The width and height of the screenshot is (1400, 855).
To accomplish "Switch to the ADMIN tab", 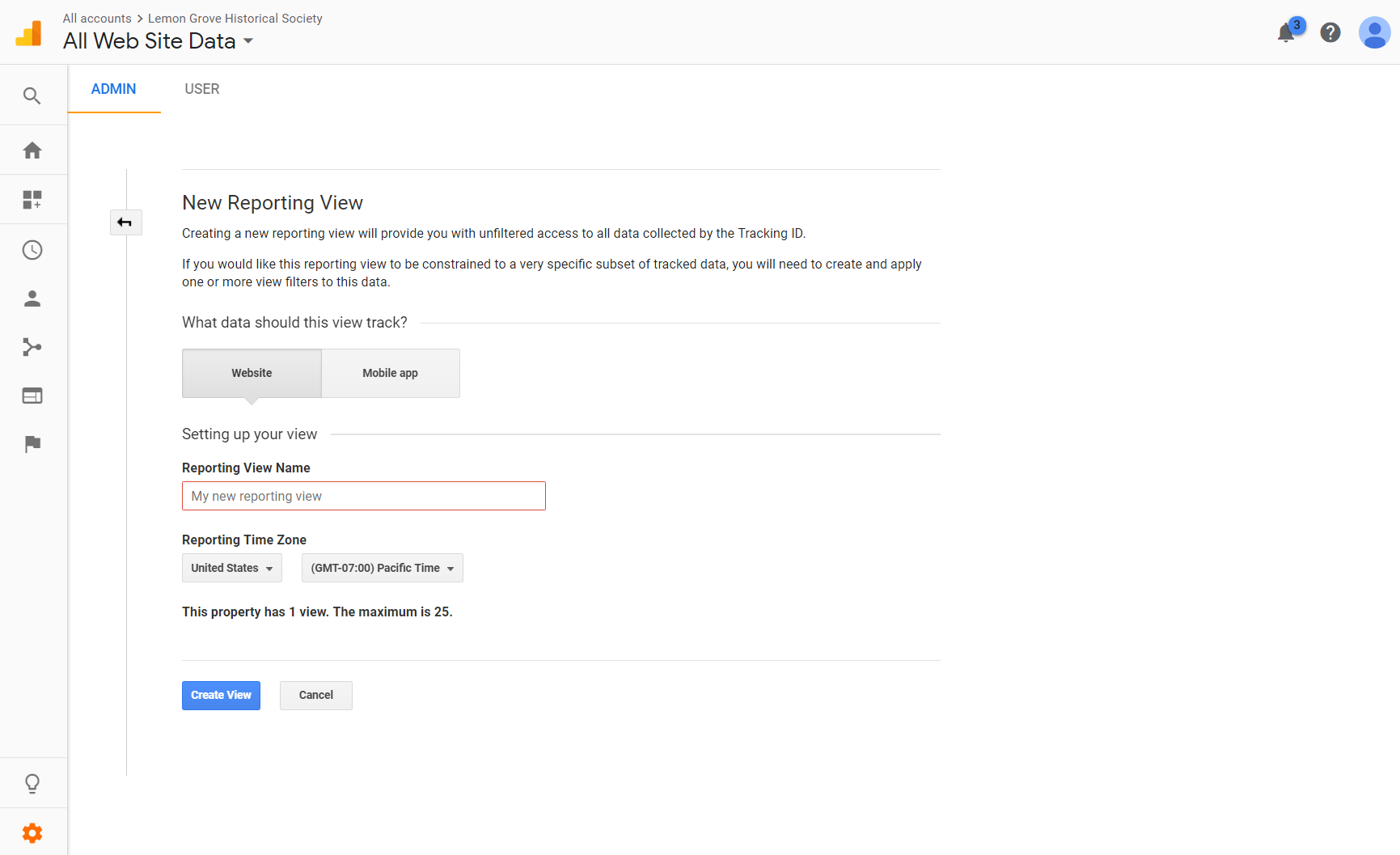I will pos(113,89).
